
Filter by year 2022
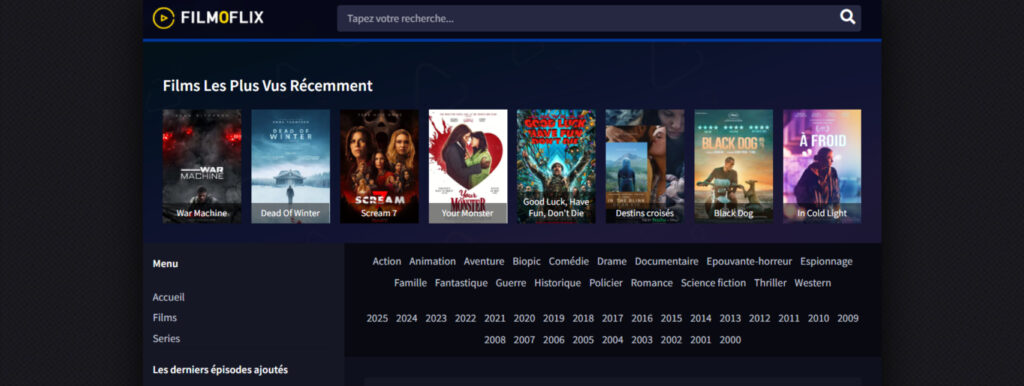pos(465,319)
